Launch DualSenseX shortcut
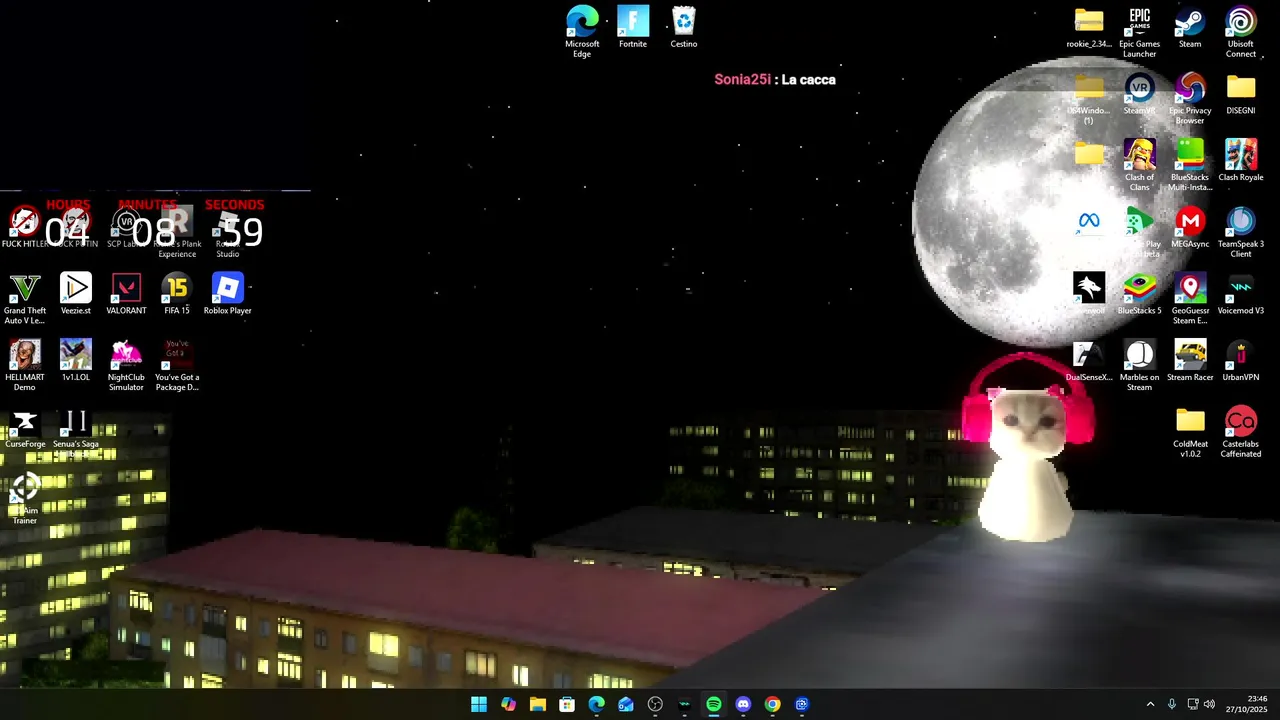This screenshot has height=720, width=1280. (x=1089, y=361)
